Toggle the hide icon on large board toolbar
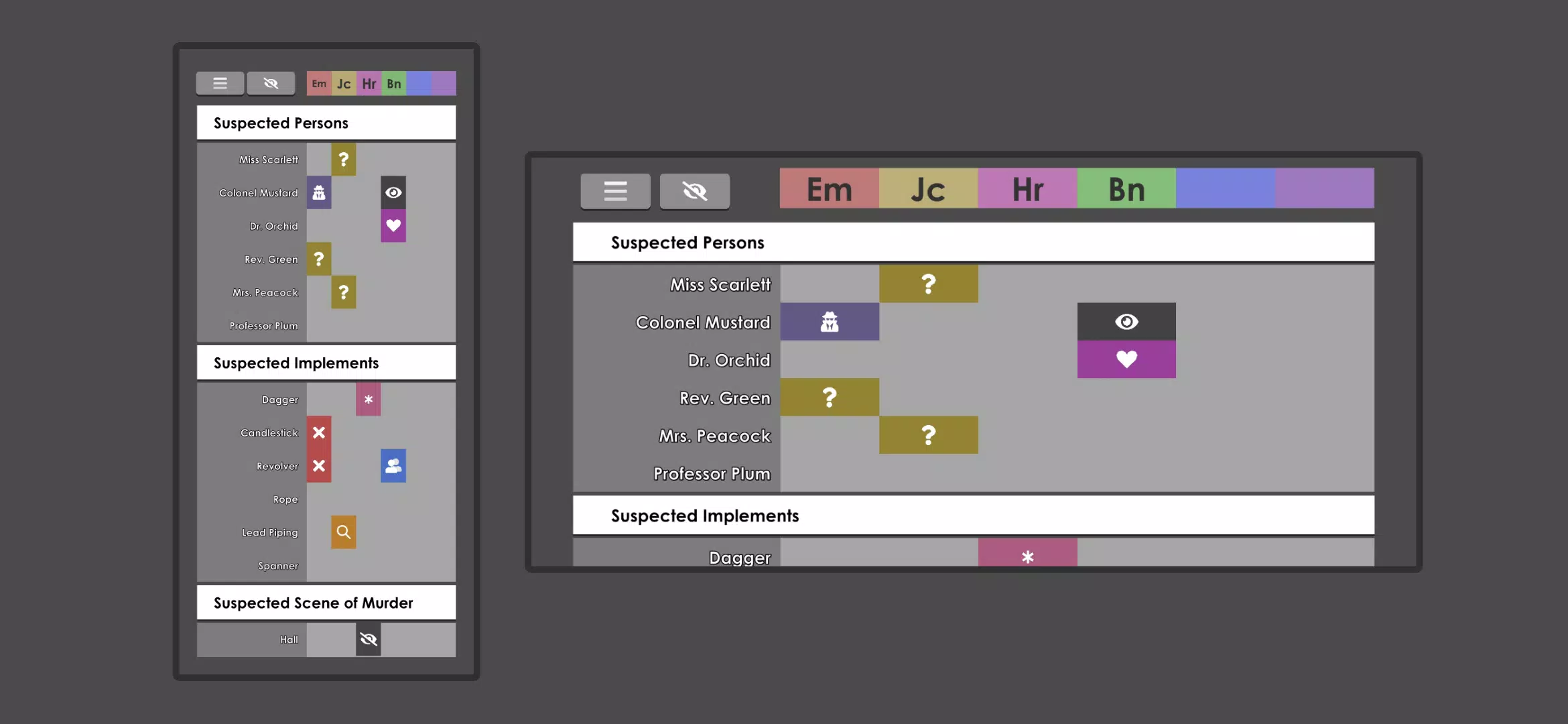Screen dimensions: 1568x724 (x=694, y=190)
